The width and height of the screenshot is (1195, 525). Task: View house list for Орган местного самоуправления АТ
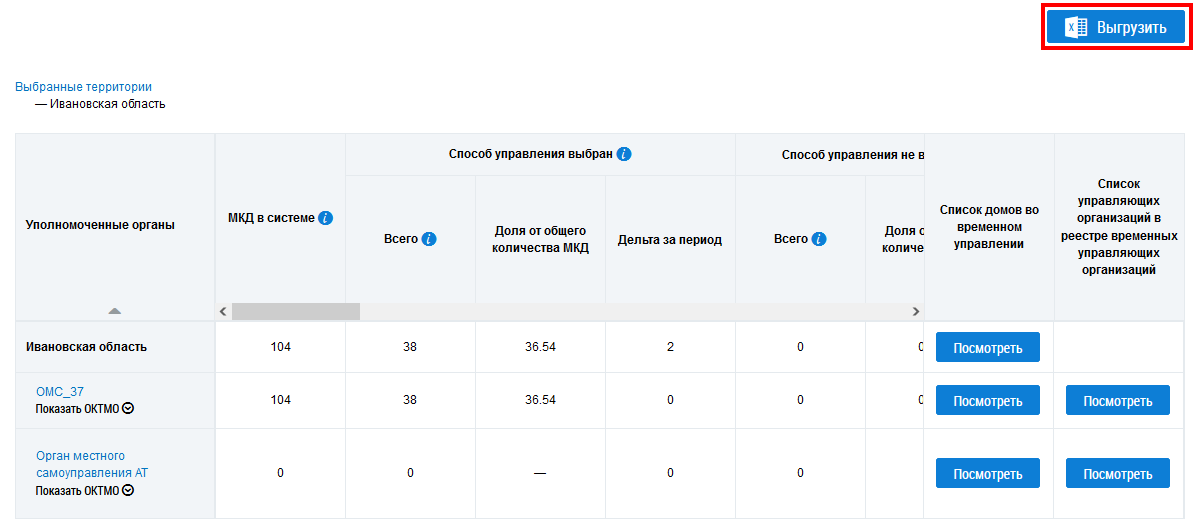click(x=988, y=474)
